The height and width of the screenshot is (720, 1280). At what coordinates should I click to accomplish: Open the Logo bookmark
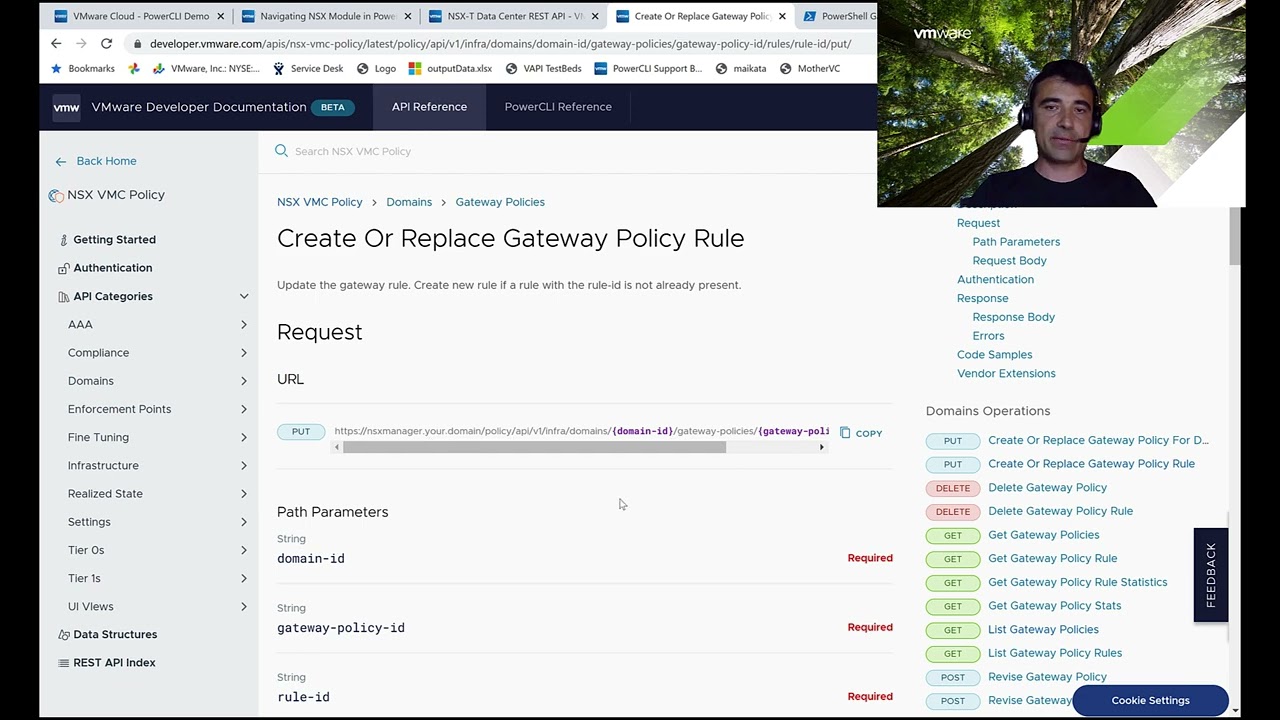pyautogui.click(x=376, y=68)
